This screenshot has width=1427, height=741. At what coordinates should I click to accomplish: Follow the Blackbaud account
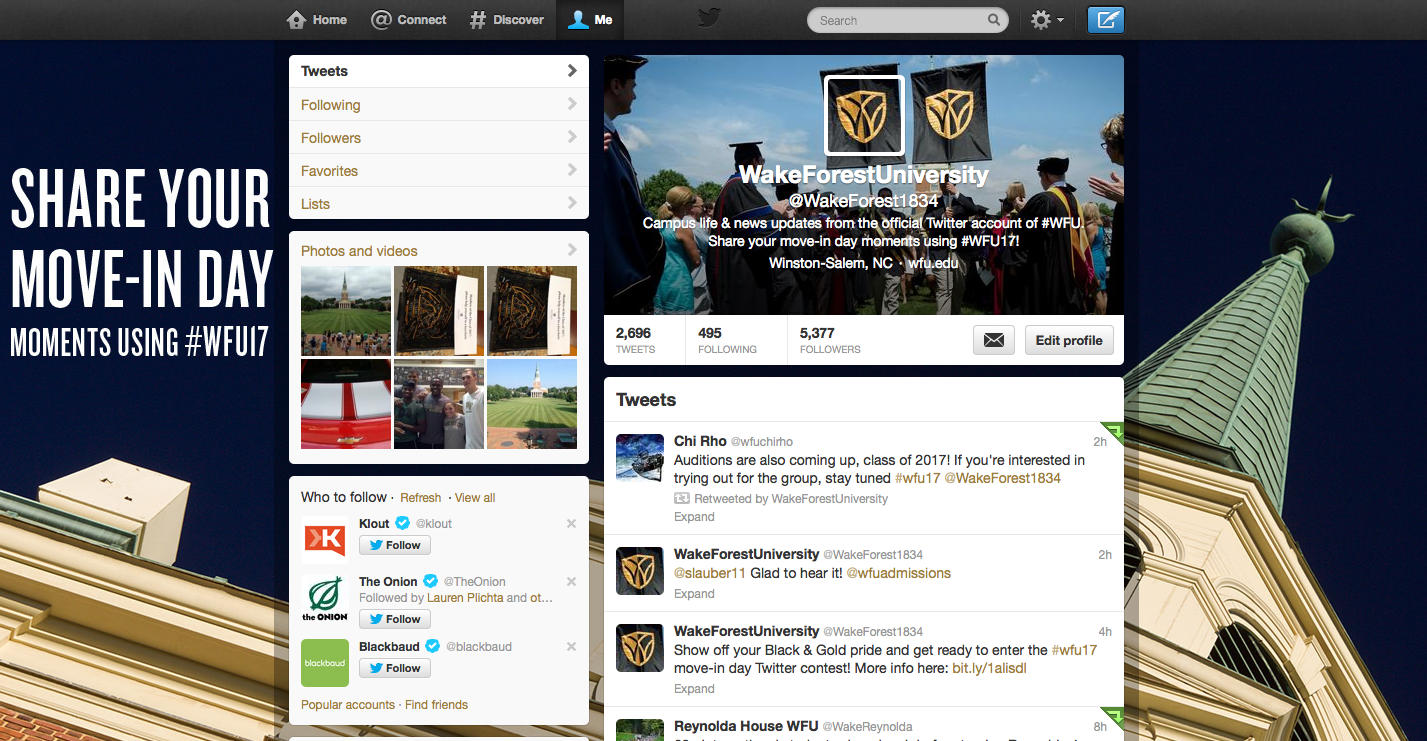(395, 668)
